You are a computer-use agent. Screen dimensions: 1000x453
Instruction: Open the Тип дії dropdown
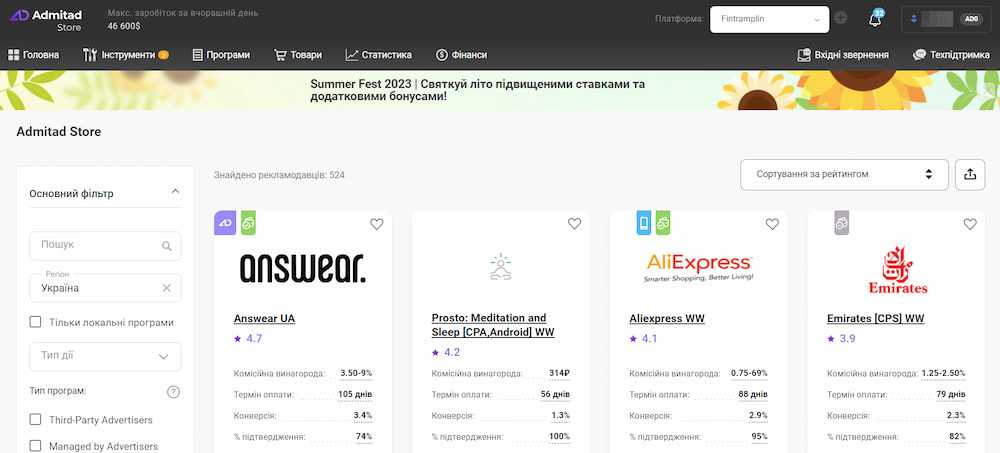[x=105, y=356]
